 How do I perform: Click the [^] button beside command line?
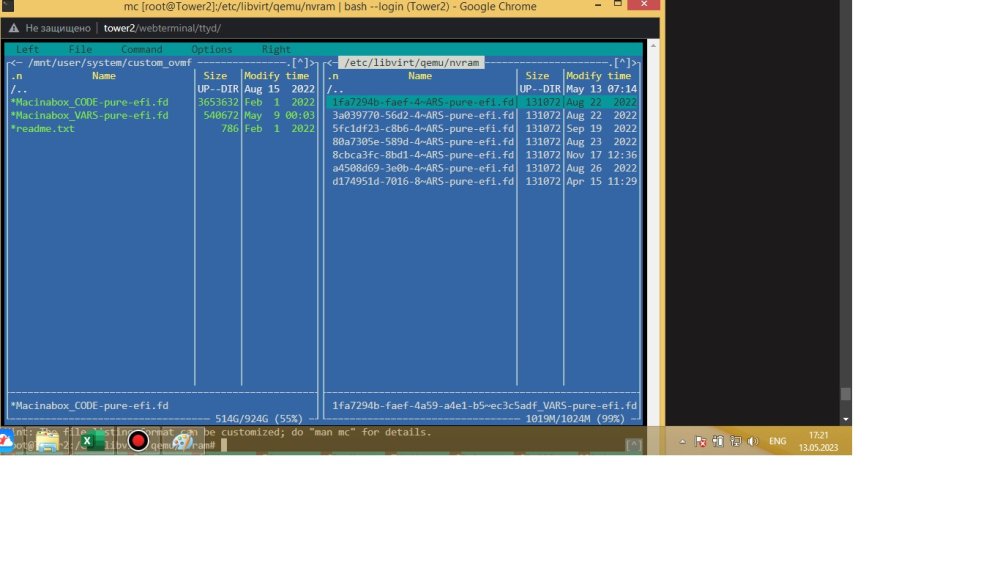point(633,445)
